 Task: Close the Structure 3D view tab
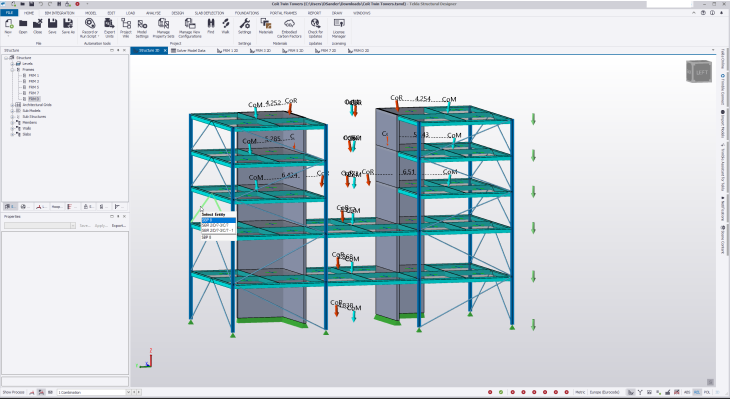click(165, 50)
